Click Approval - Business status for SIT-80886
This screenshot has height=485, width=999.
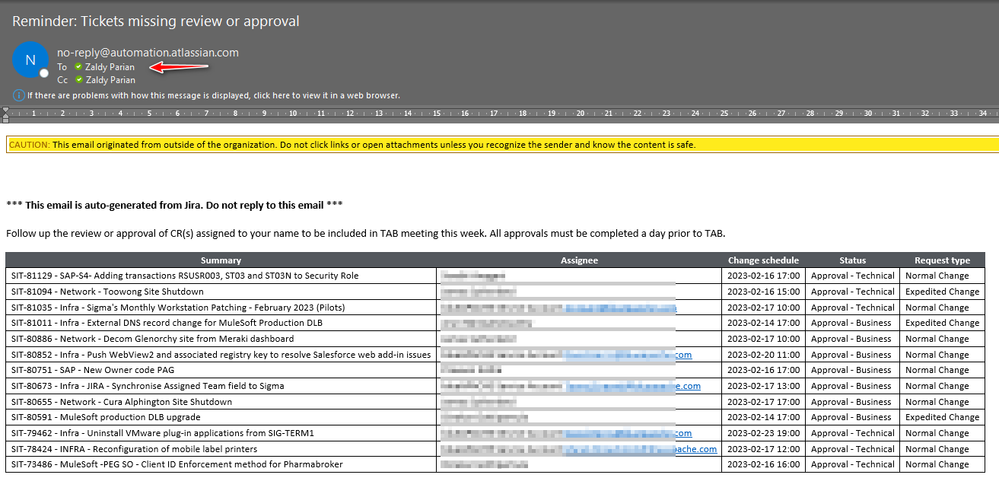click(x=851, y=338)
